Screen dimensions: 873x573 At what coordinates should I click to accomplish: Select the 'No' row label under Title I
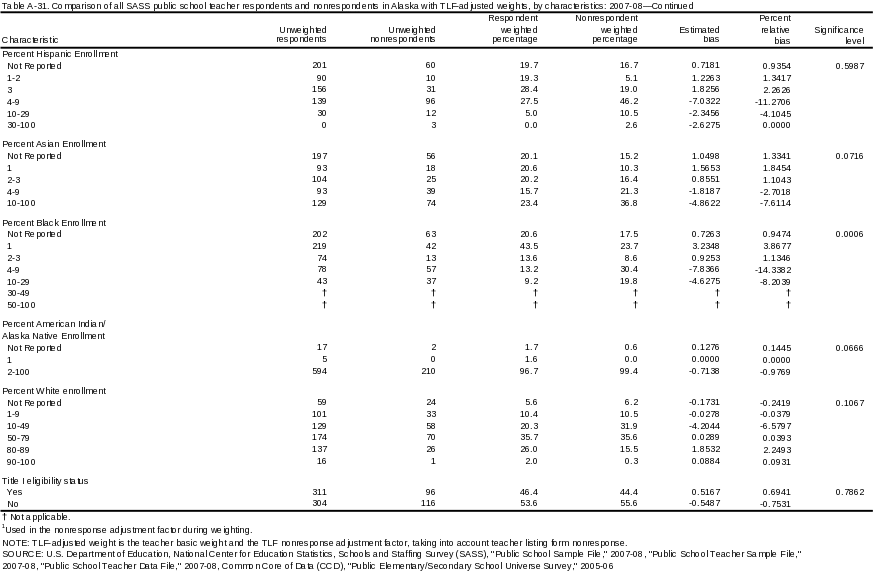pos(13,504)
